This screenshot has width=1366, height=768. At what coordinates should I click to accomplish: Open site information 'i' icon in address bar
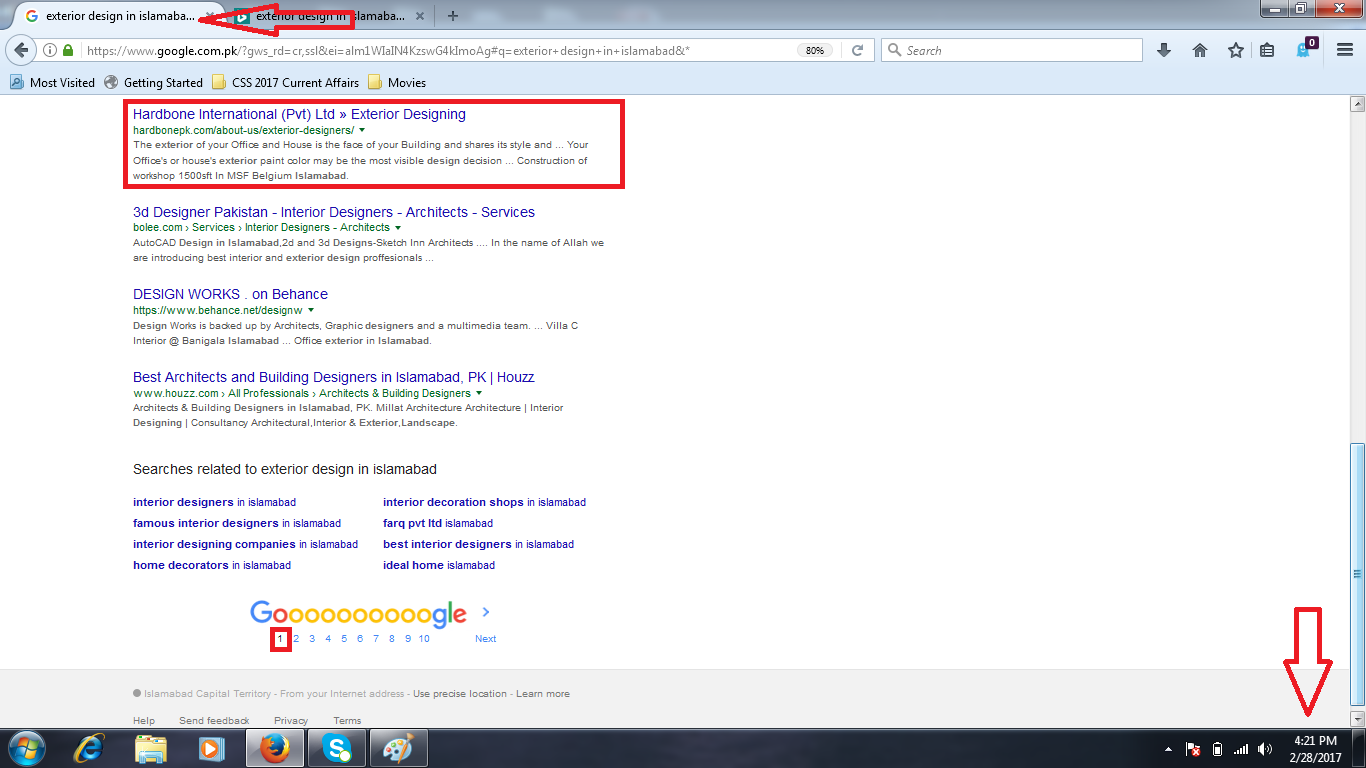point(50,50)
